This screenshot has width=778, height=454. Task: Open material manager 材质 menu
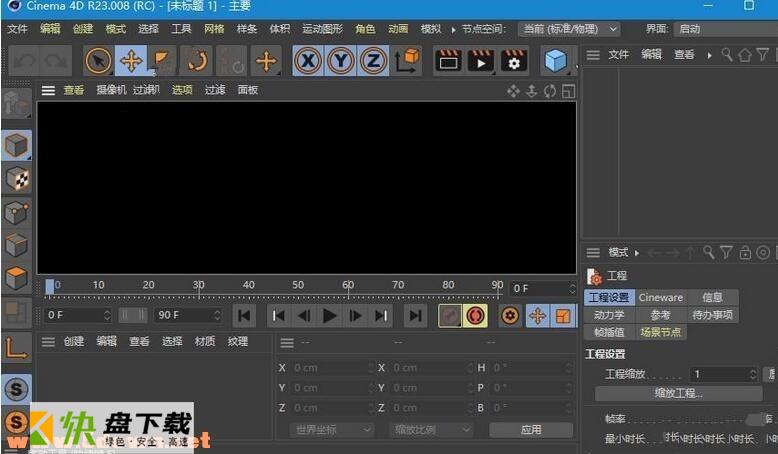[x=204, y=341]
